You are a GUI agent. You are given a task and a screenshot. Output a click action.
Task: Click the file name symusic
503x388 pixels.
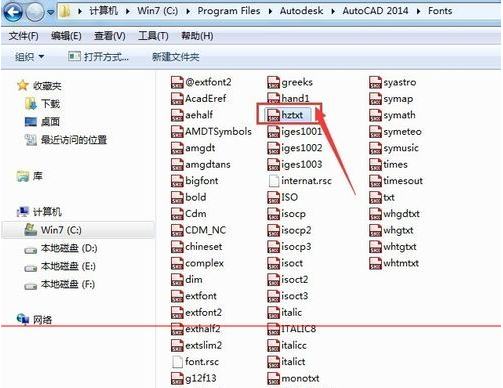[x=401, y=148]
